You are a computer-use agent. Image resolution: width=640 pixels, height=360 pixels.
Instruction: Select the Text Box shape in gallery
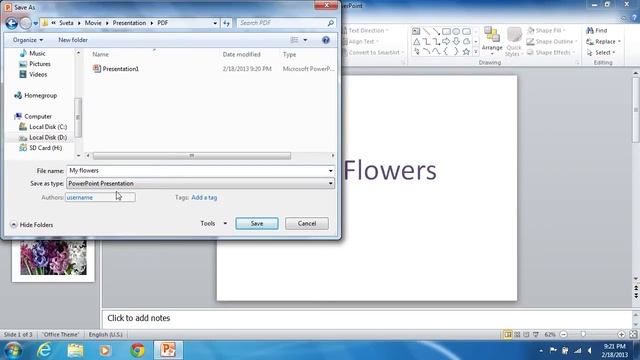tap(416, 31)
